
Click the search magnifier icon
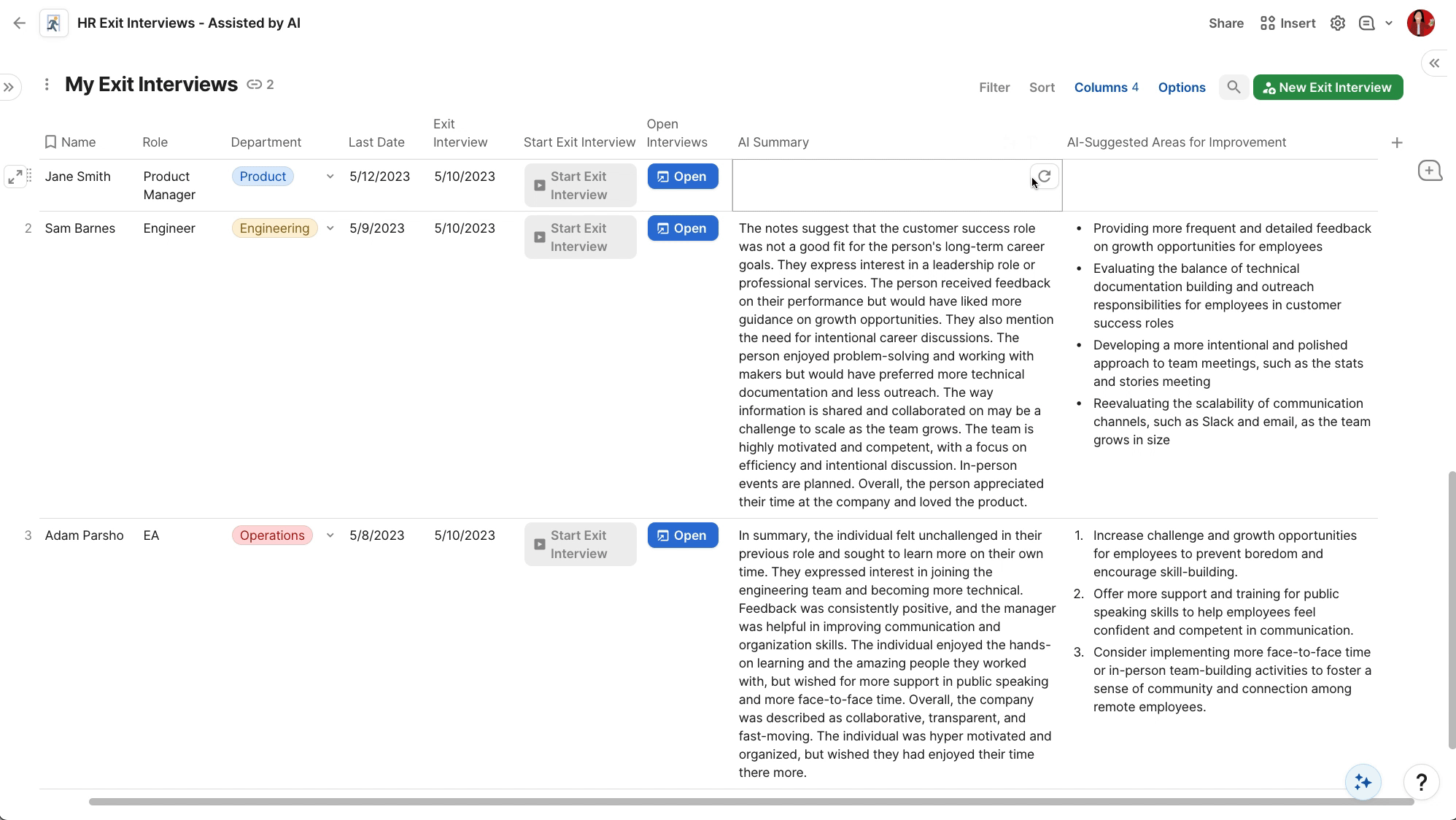pos(1233,88)
